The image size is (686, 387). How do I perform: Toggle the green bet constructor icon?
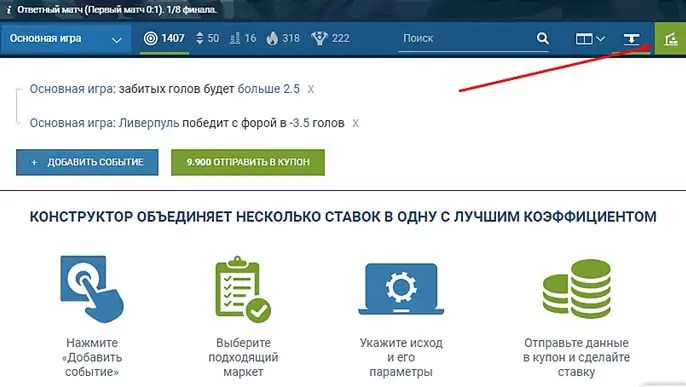670,39
